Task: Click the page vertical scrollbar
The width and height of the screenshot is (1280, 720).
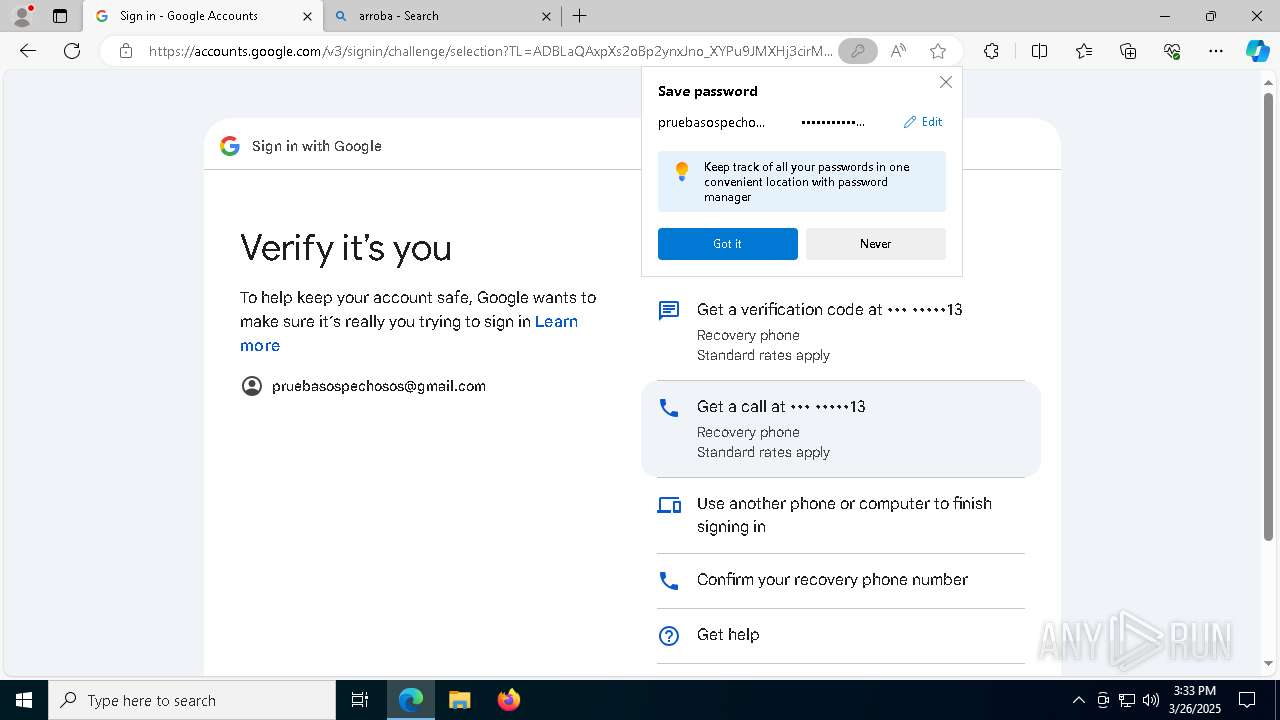Action: coord(1268,316)
